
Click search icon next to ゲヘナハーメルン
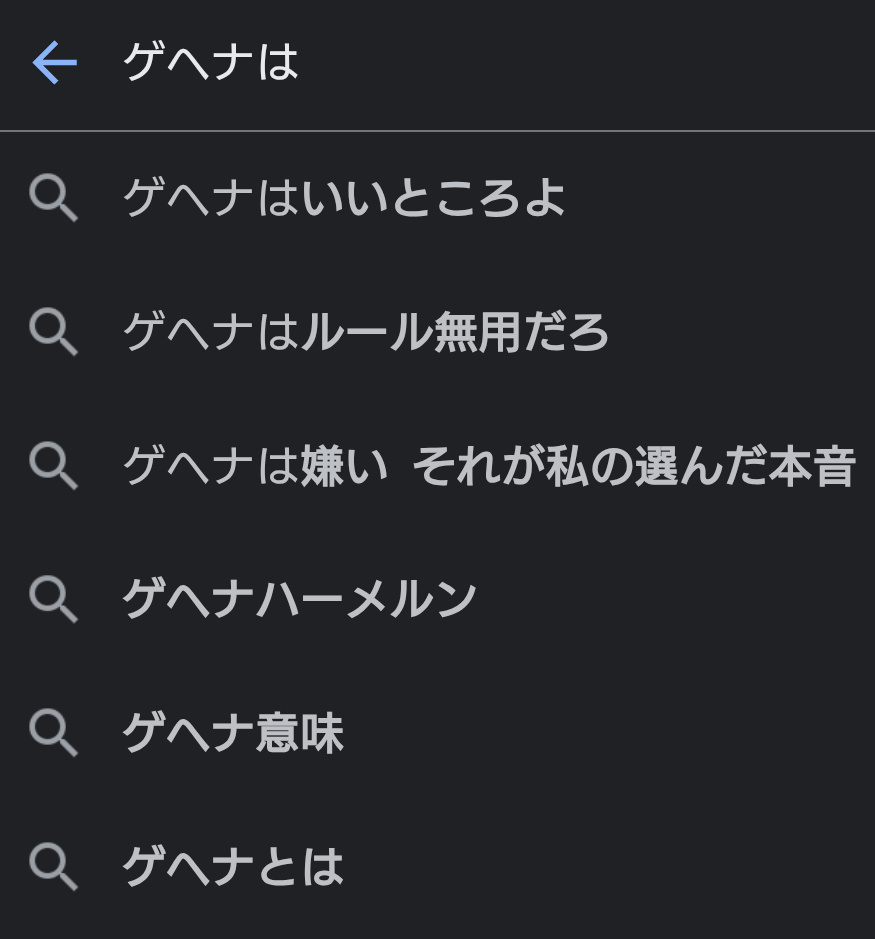click(53, 599)
